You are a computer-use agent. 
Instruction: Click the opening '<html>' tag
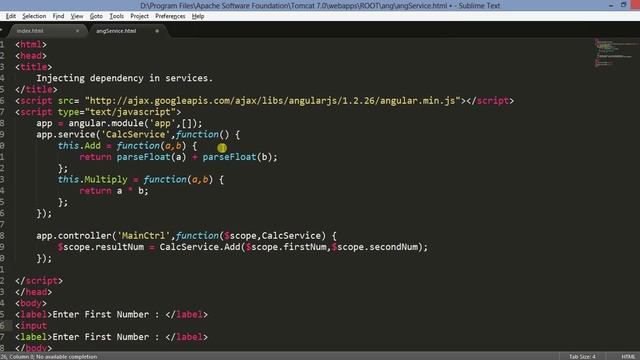pyautogui.click(x=31, y=44)
